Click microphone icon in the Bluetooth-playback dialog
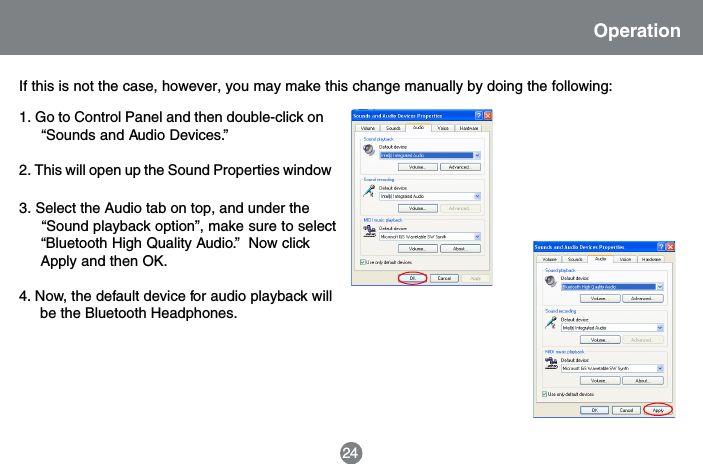Viewport: 703px width, 464px height. point(551,323)
